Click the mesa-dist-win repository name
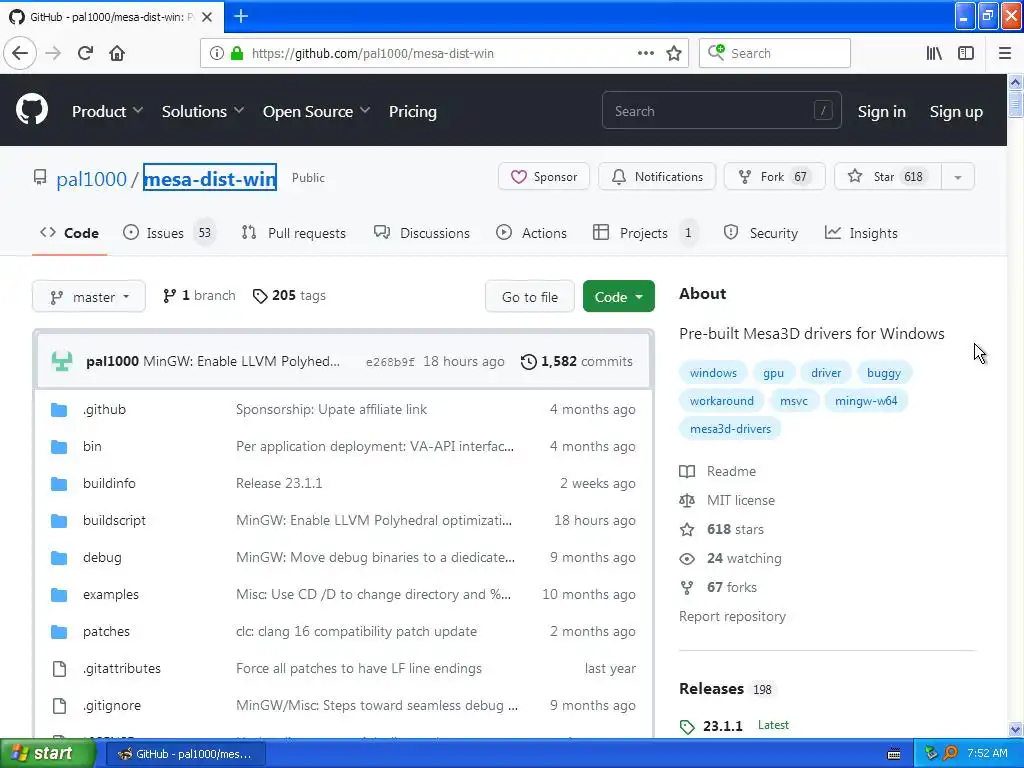The image size is (1024, 768). click(210, 178)
